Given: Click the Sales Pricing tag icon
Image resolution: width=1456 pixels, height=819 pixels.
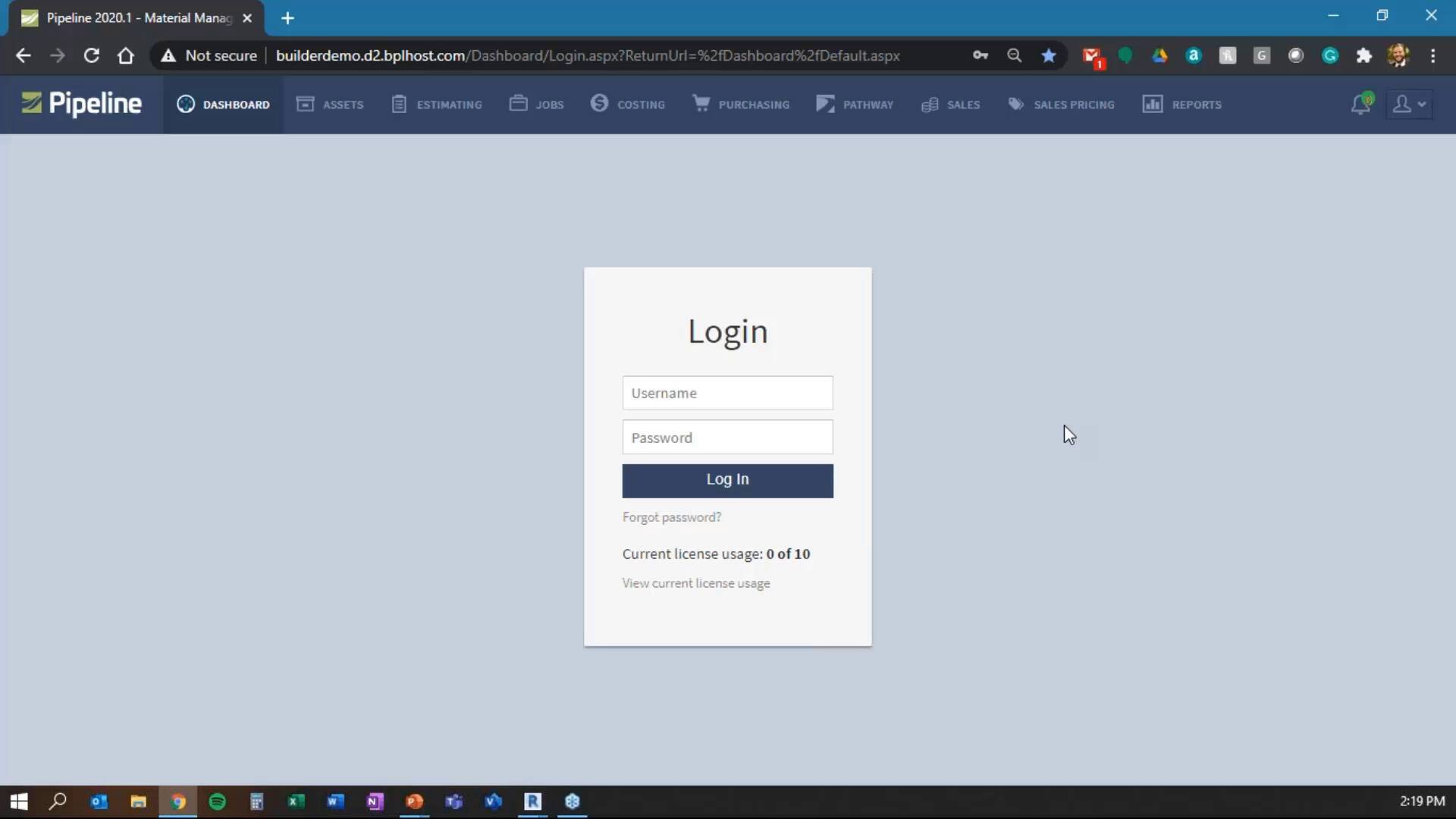Looking at the screenshot, I should pos(1016,105).
